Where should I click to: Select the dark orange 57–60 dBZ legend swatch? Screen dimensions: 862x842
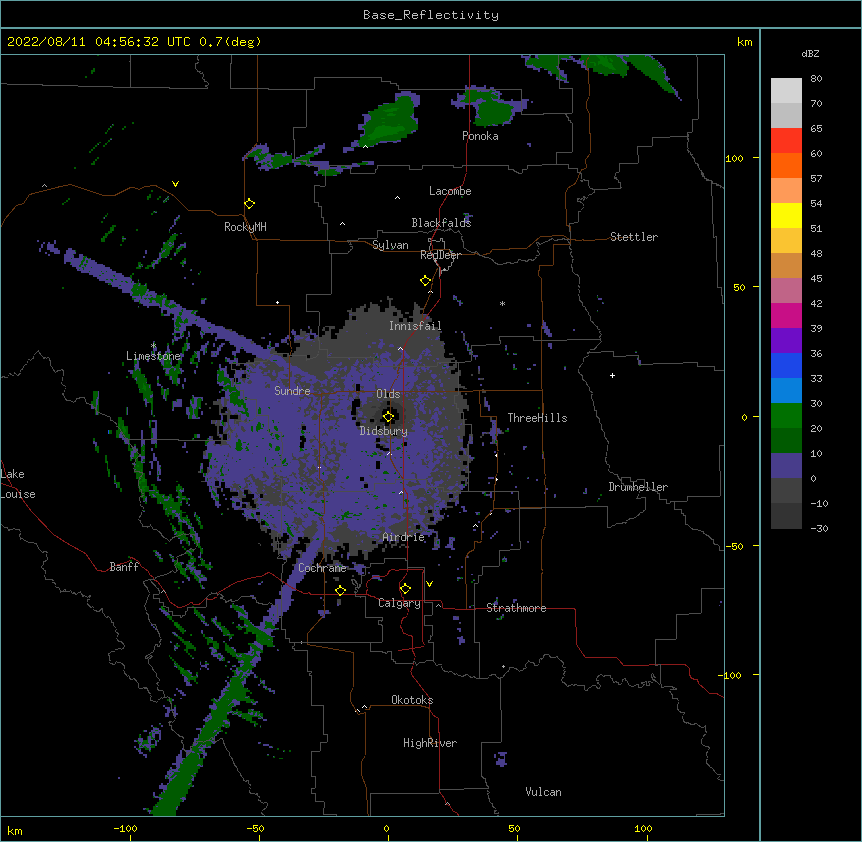(786, 165)
